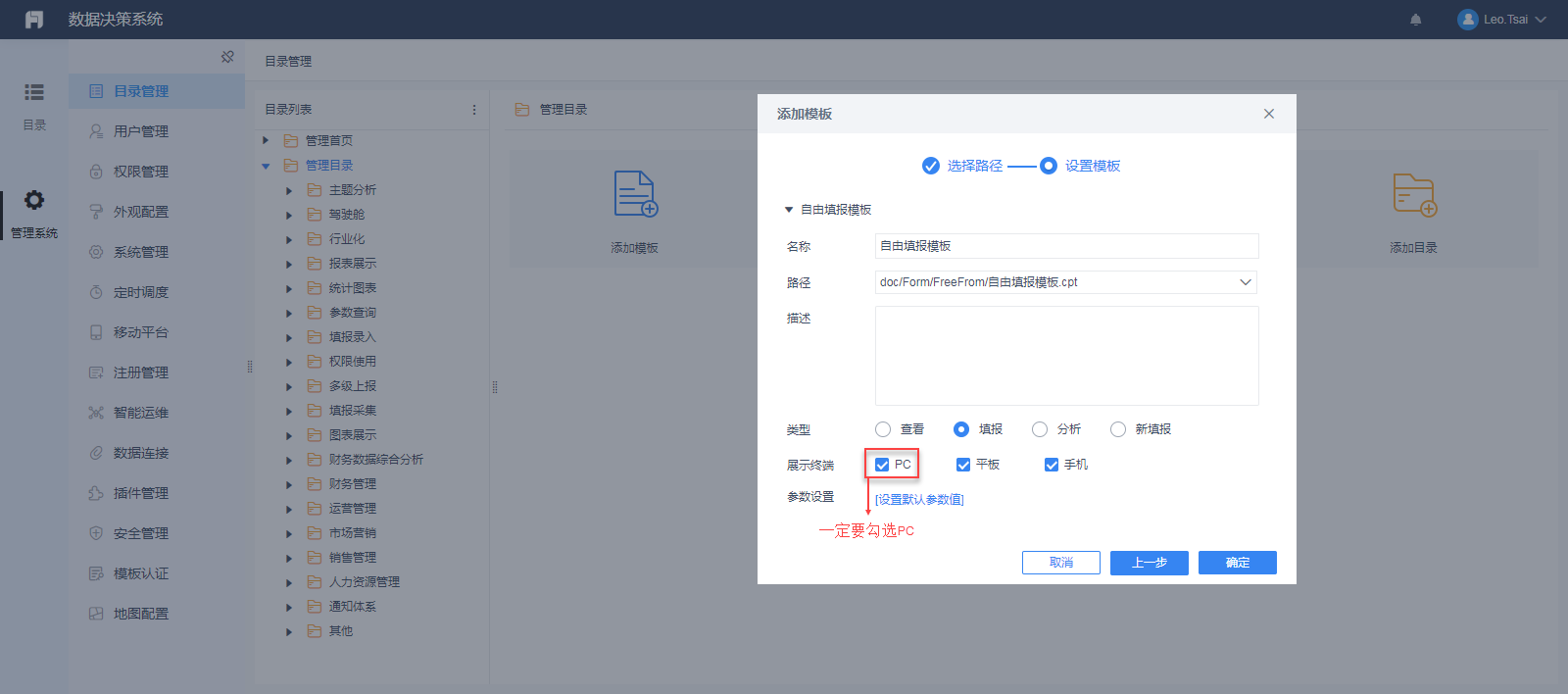Image resolution: width=1568 pixels, height=694 pixels.
Task: Collapse the 管理目录 tree node
Action: 266,166
